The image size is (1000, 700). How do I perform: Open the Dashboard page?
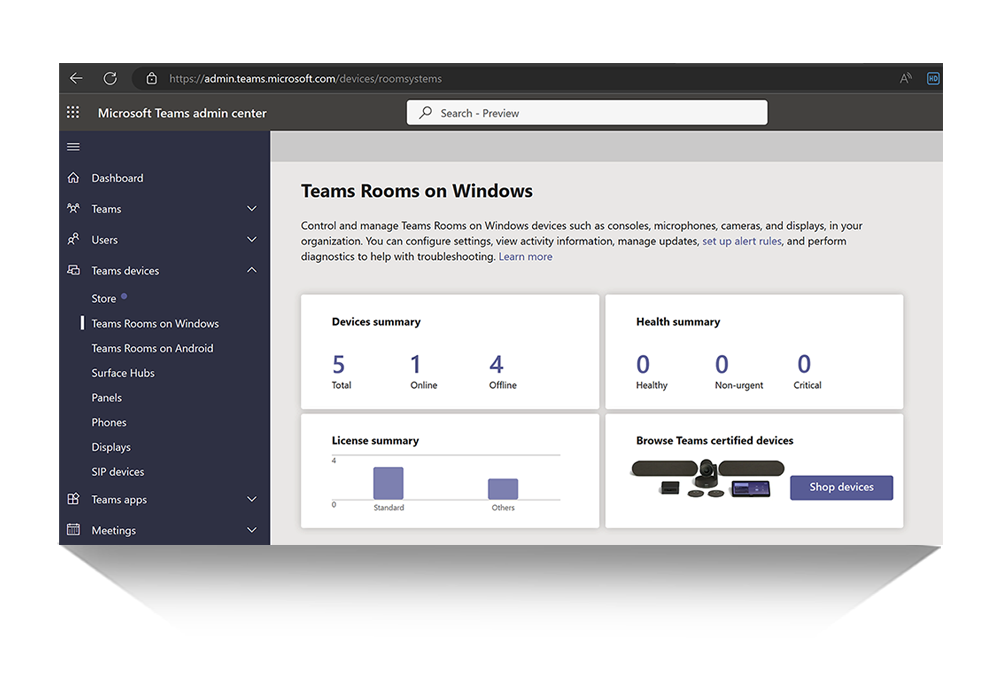click(117, 178)
